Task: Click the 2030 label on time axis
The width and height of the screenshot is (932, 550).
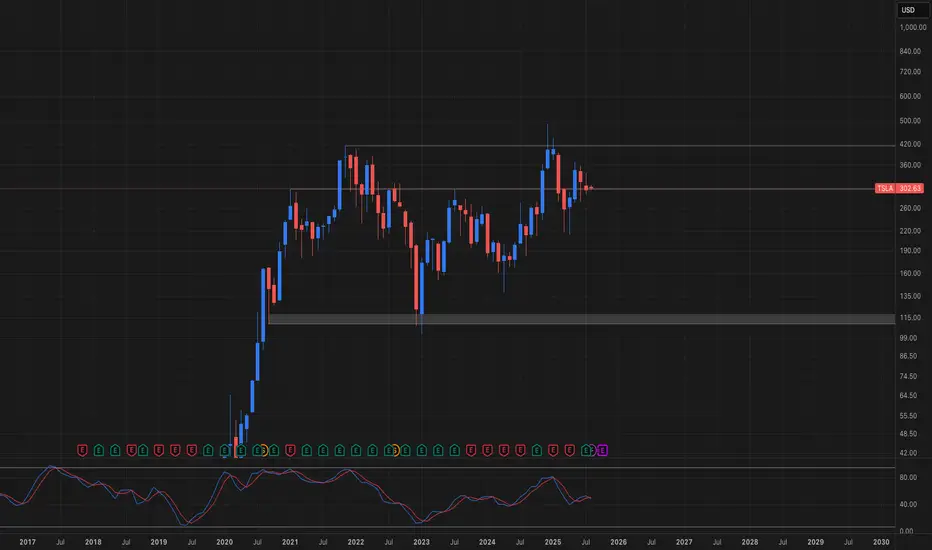Action: click(x=881, y=542)
